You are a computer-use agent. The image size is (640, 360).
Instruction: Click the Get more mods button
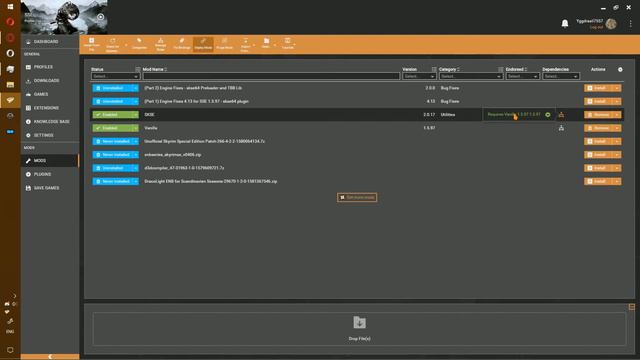pos(357,198)
